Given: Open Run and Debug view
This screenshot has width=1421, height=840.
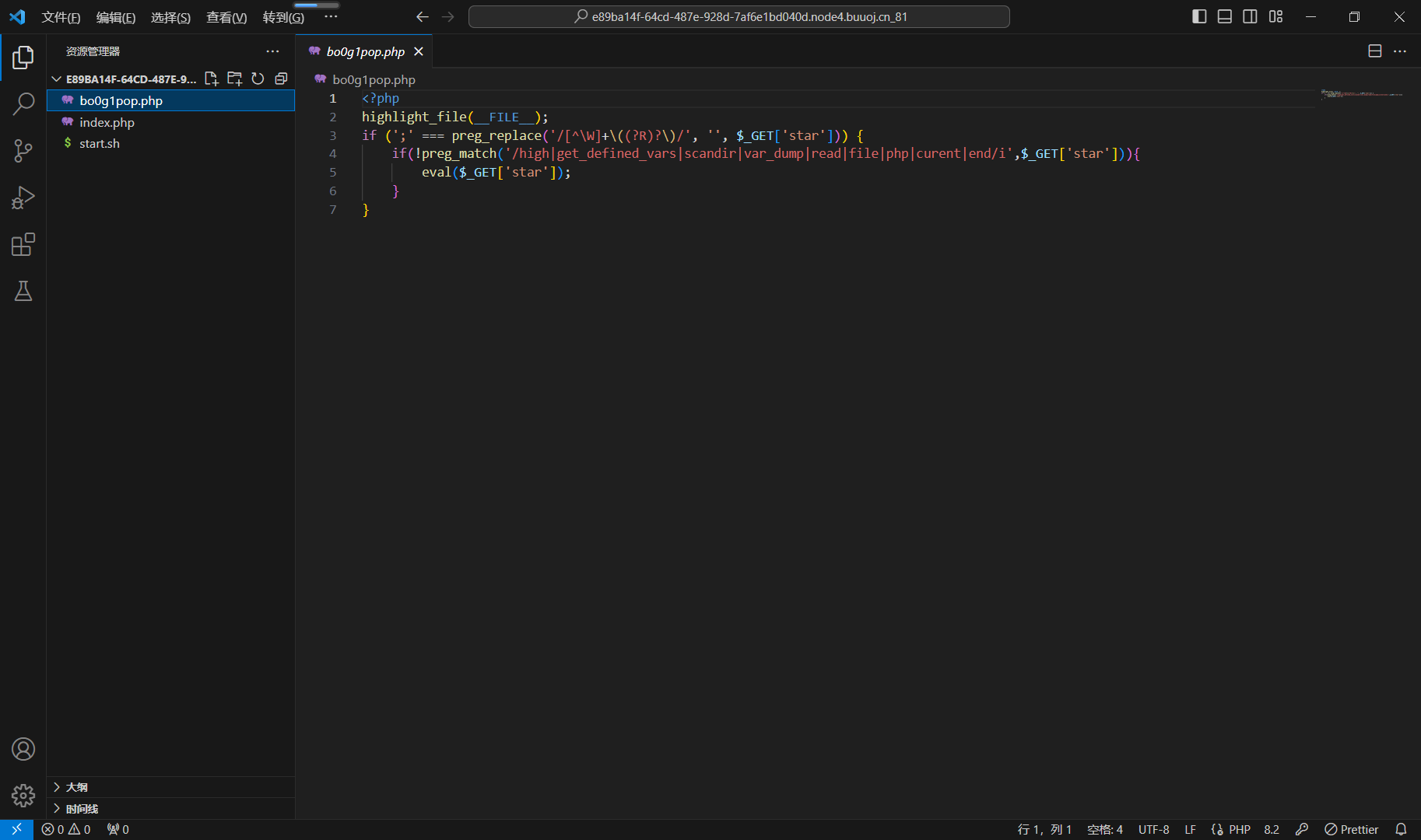Looking at the screenshot, I should pyautogui.click(x=23, y=198).
